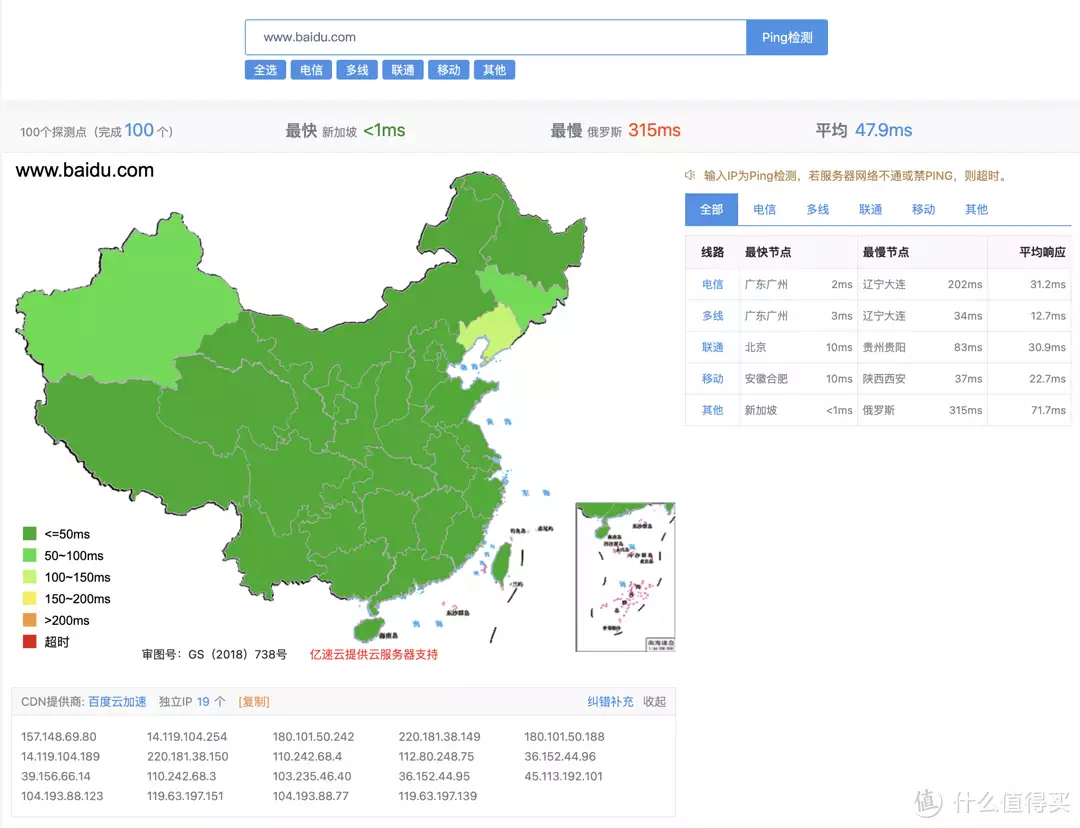Switch to the 联通 results tab

click(x=870, y=209)
